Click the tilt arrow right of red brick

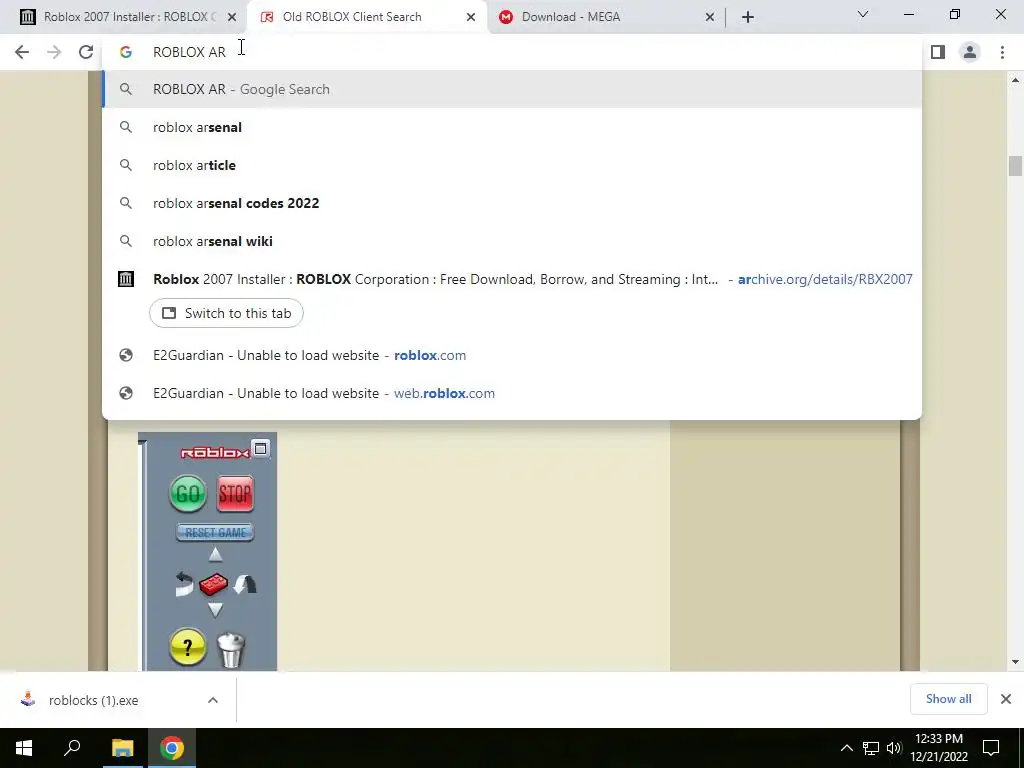pyautogui.click(x=246, y=584)
